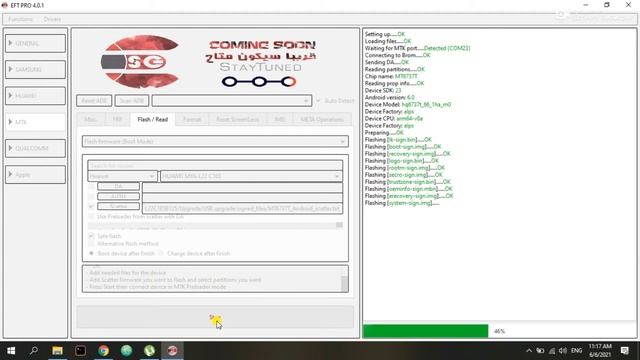The width and height of the screenshot is (640, 360).
Task: Toggle Use Preloader from scatter checkbox
Action: click(91, 216)
